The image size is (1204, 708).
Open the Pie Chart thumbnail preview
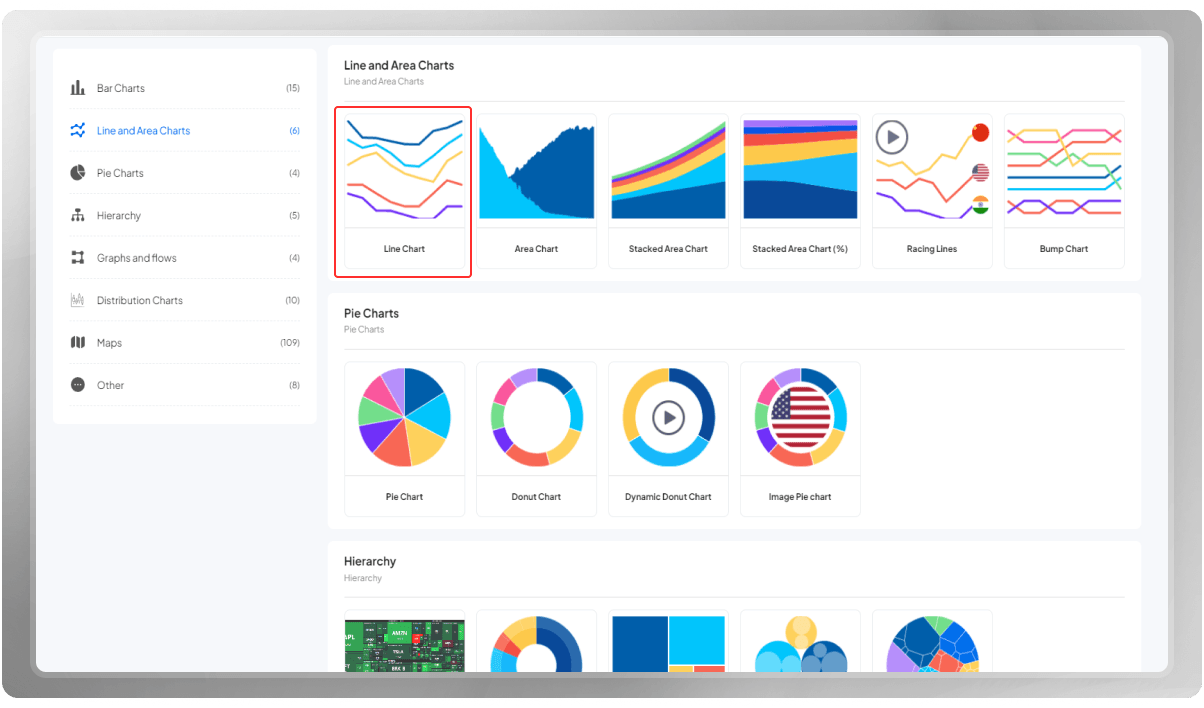(404, 418)
